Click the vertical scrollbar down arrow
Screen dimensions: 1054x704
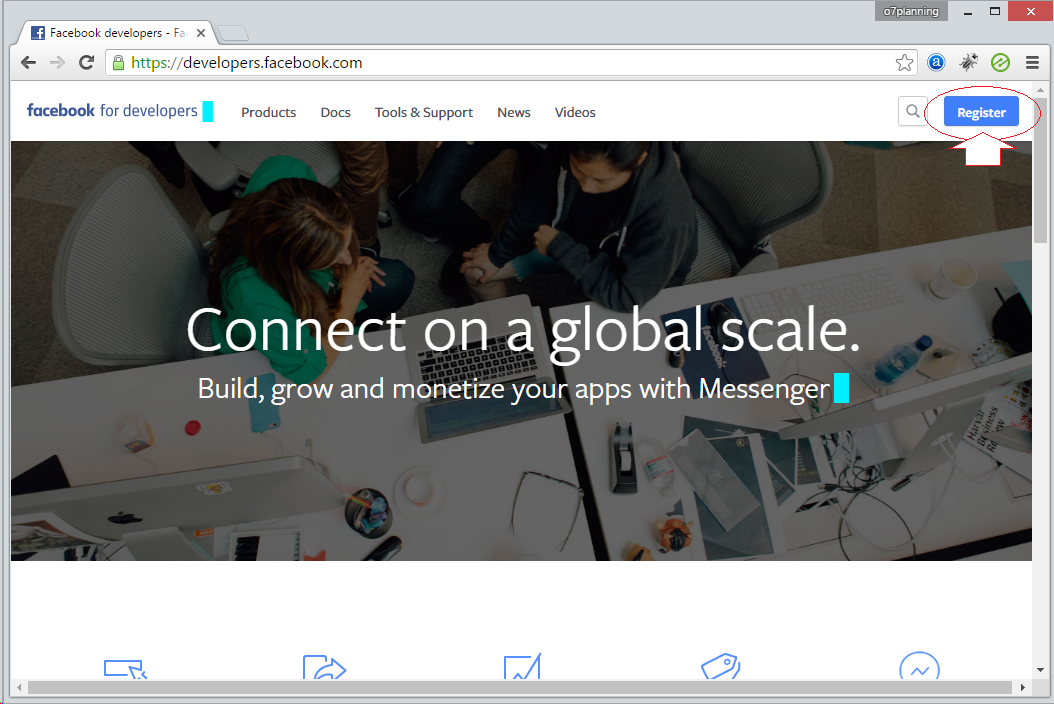1041,670
